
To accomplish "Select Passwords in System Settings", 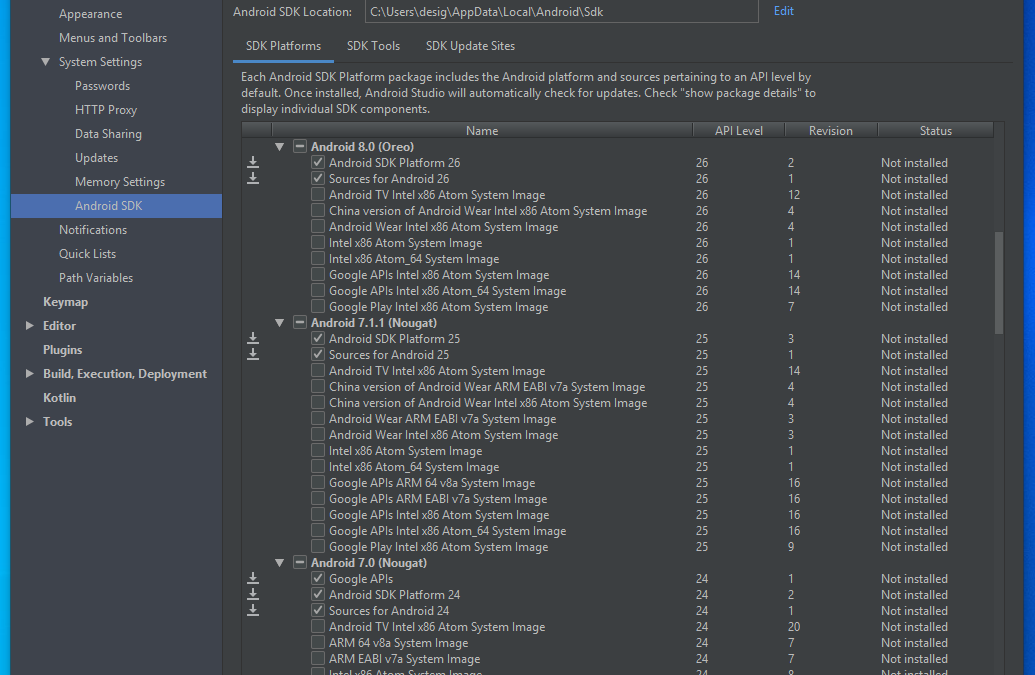I will point(102,86).
